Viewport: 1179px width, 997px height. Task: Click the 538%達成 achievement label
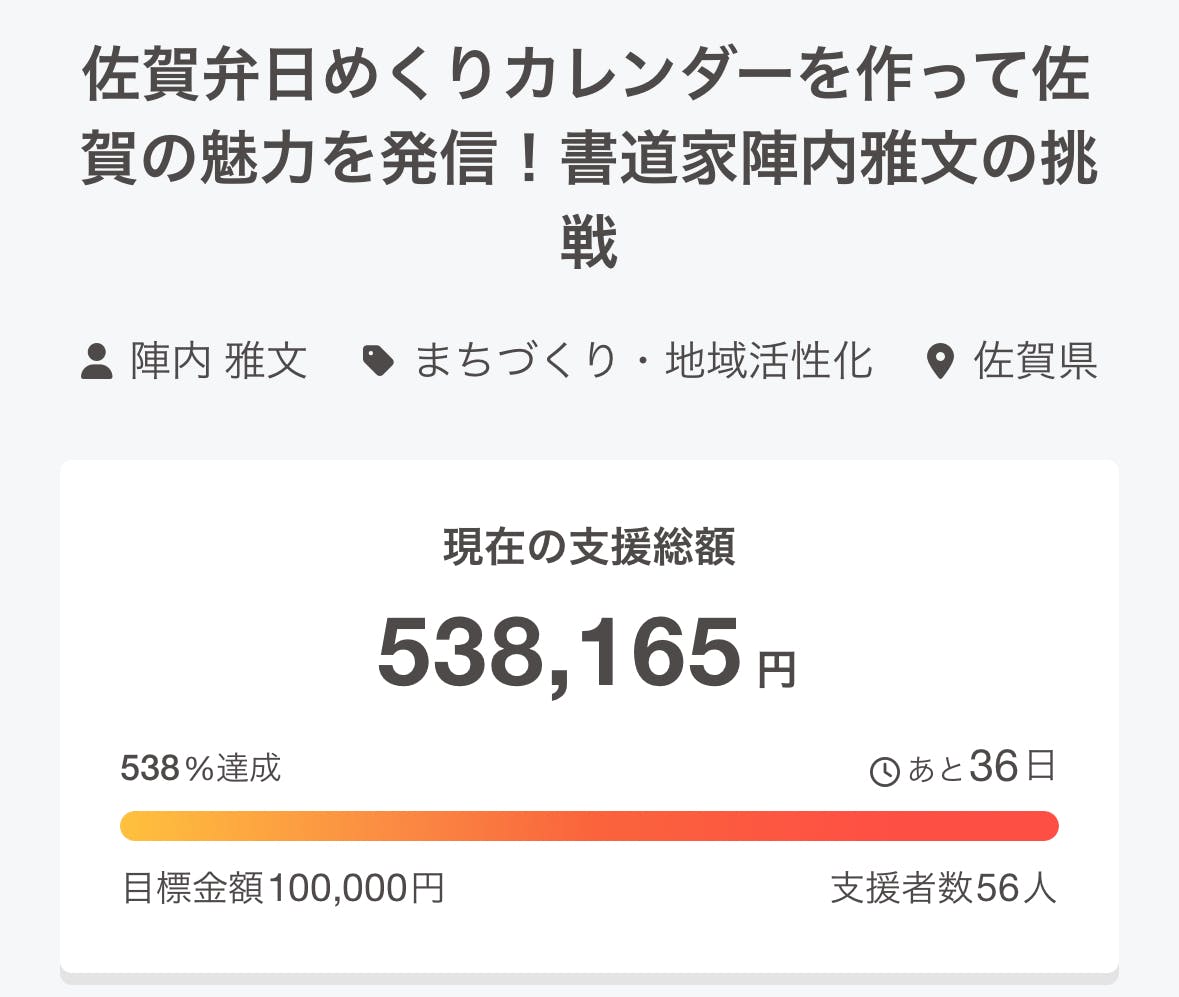click(201, 769)
